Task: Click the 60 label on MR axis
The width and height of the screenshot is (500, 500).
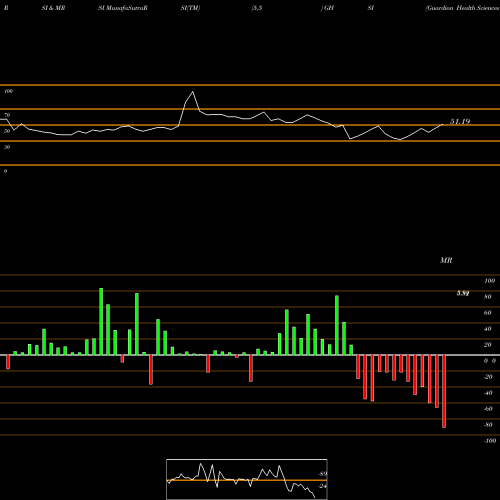Action: tap(488, 313)
